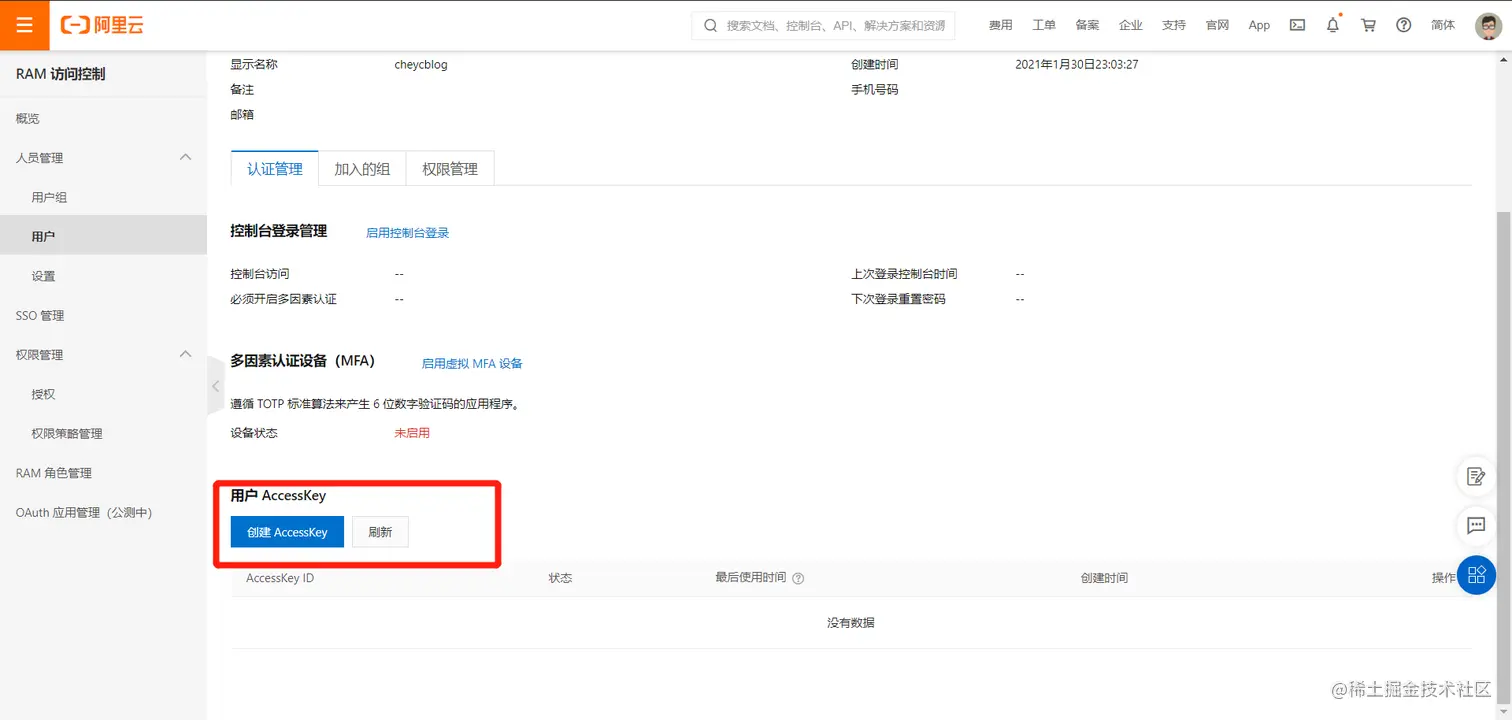The width and height of the screenshot is (1512, 720).
Task: Click the display name value cheycblog
Action: (421, 64)
